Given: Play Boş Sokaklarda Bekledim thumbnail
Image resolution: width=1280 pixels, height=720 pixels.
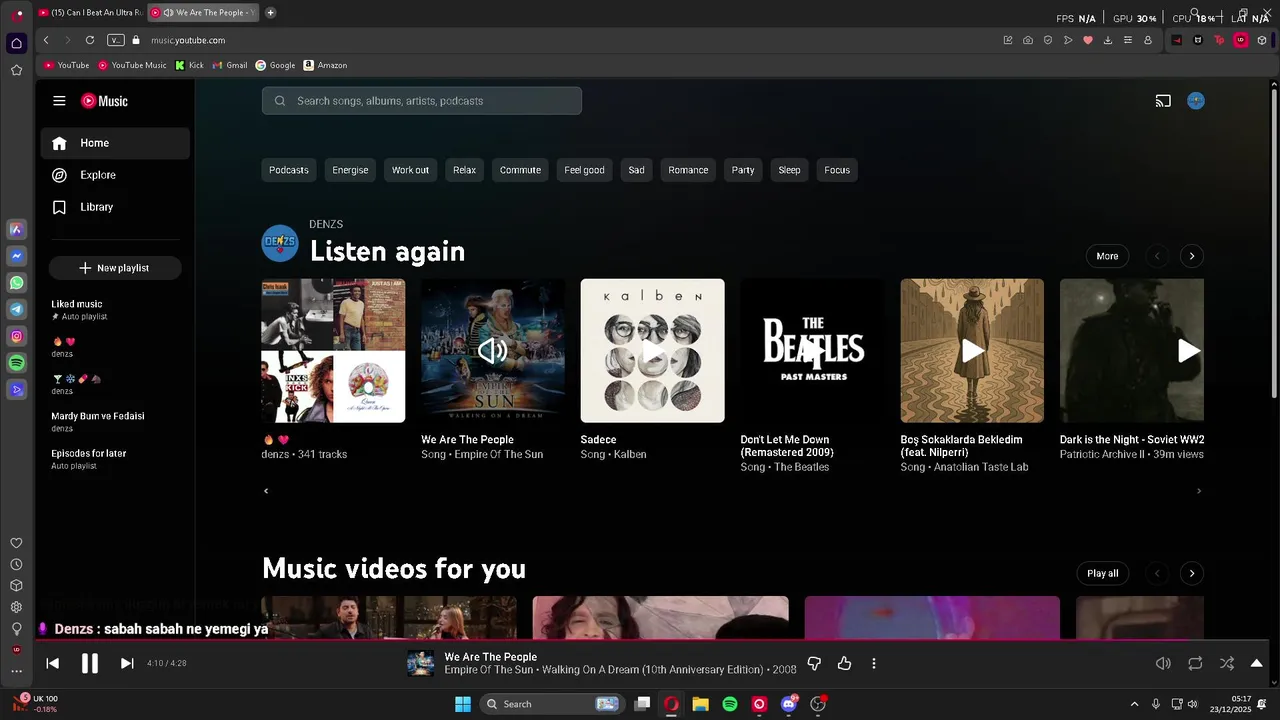Looking at the screenshot, I should tap(972, 351).
